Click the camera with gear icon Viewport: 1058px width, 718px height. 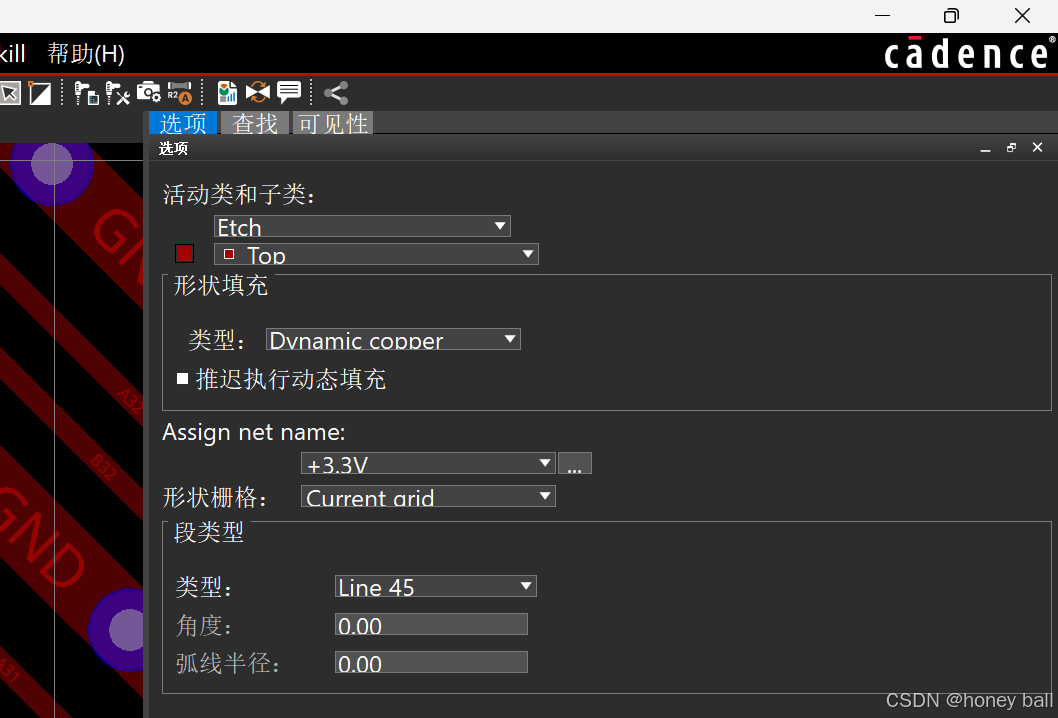pos(148,92)
